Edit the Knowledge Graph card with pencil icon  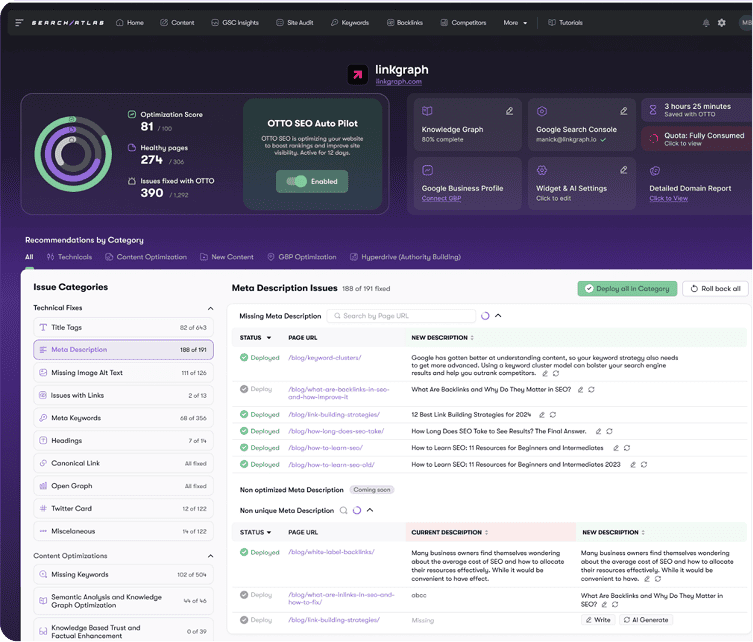pos(509,111)
